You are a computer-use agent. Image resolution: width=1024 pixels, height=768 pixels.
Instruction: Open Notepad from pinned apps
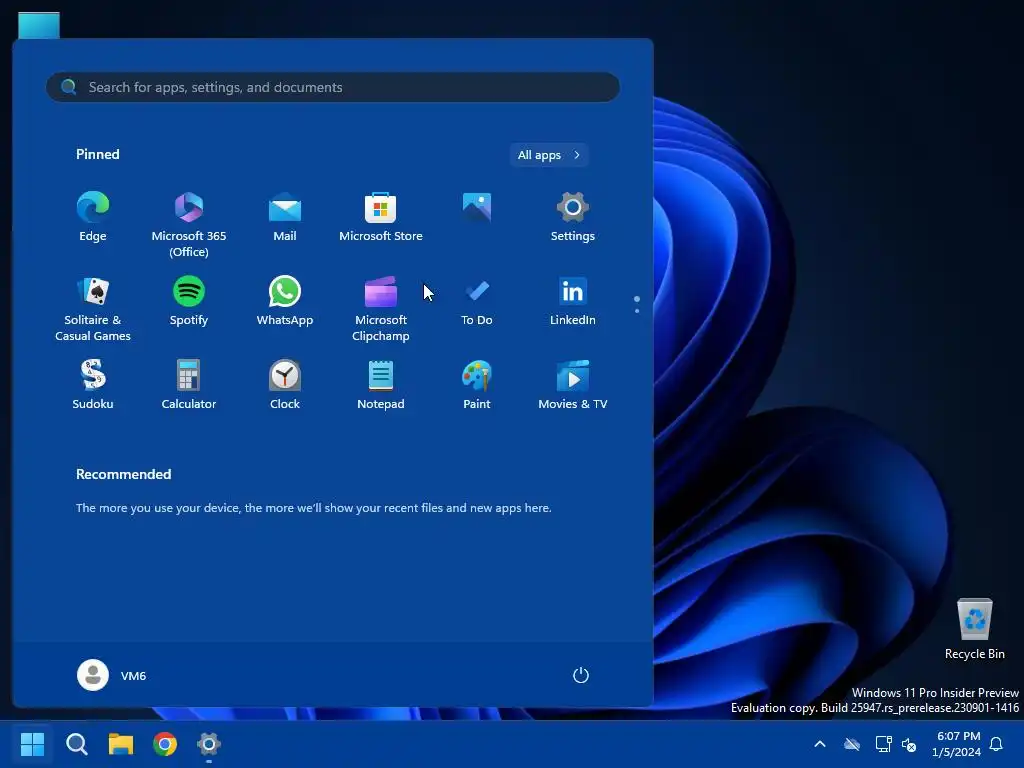[381, 385]
